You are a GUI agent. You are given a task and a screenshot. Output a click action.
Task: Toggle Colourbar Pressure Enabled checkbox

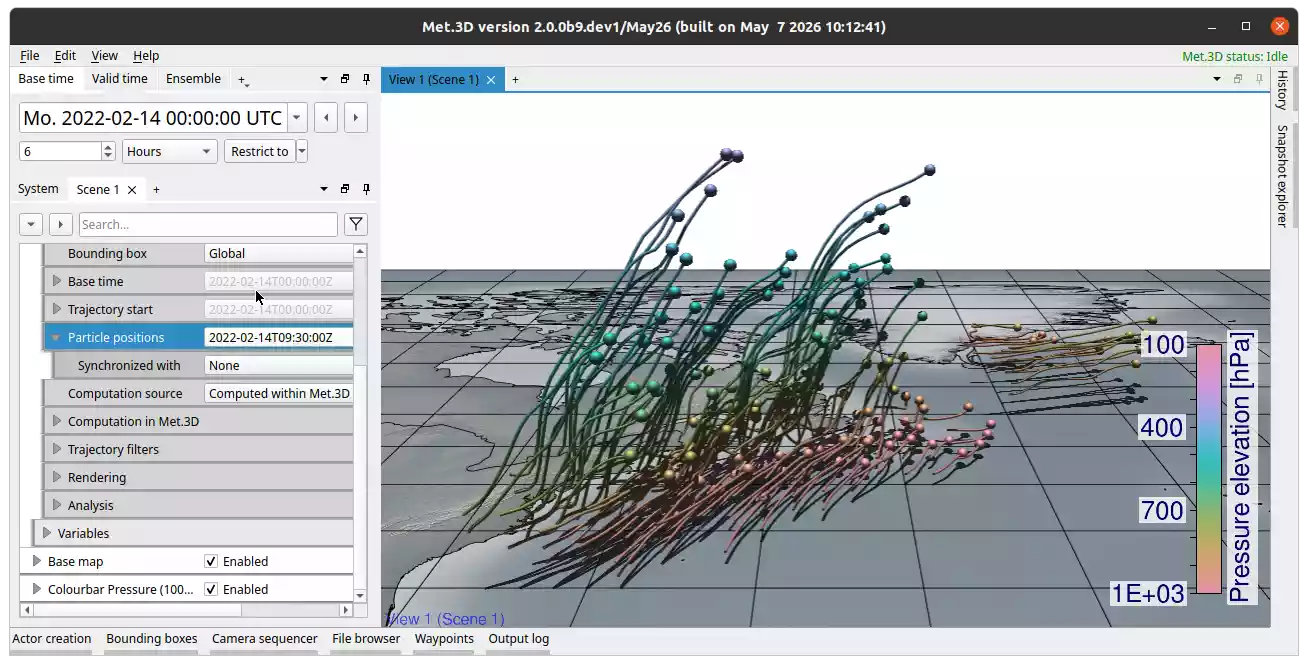coord(211,590)
